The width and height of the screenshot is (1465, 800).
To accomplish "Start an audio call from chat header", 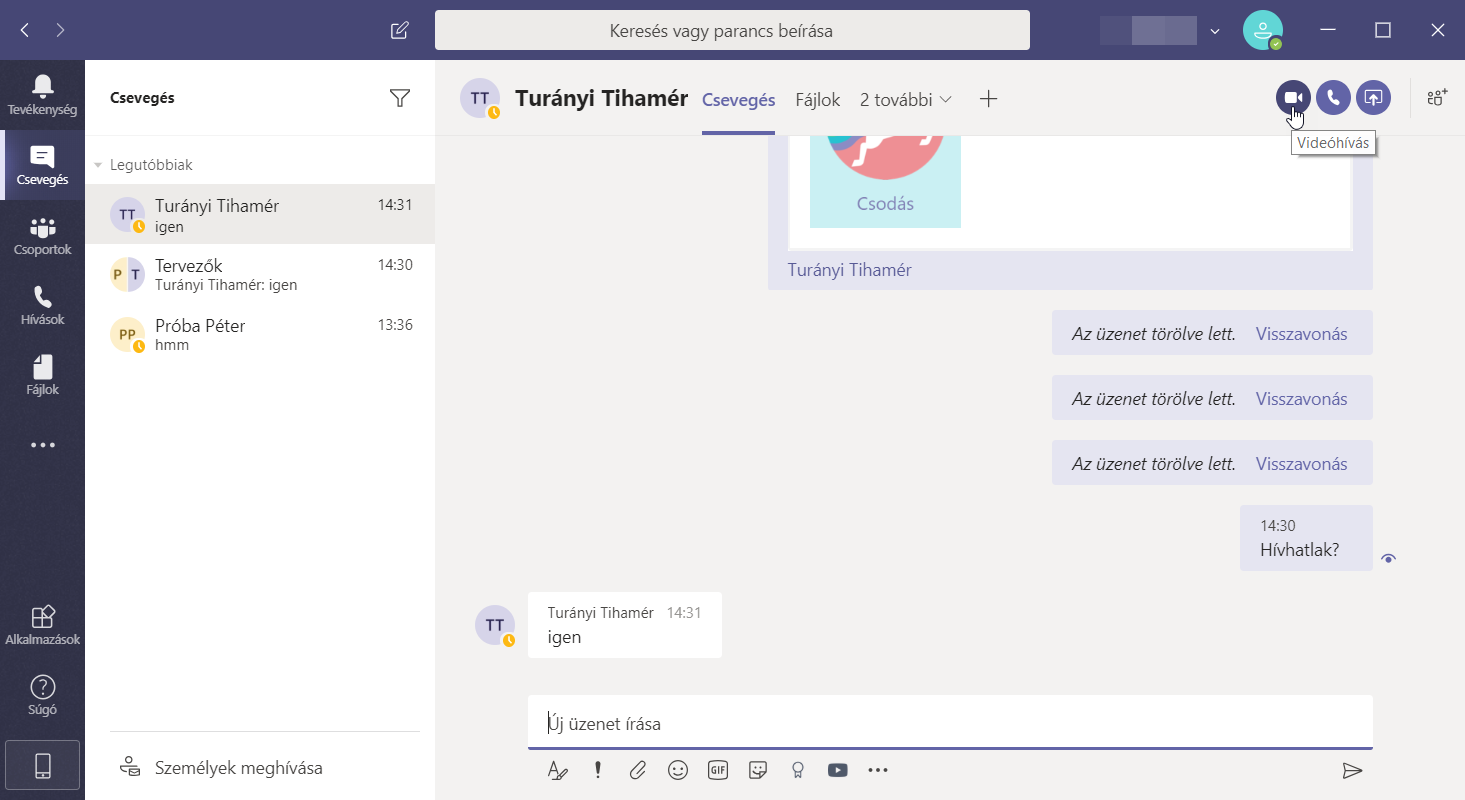I will (x=1333, y=98).
